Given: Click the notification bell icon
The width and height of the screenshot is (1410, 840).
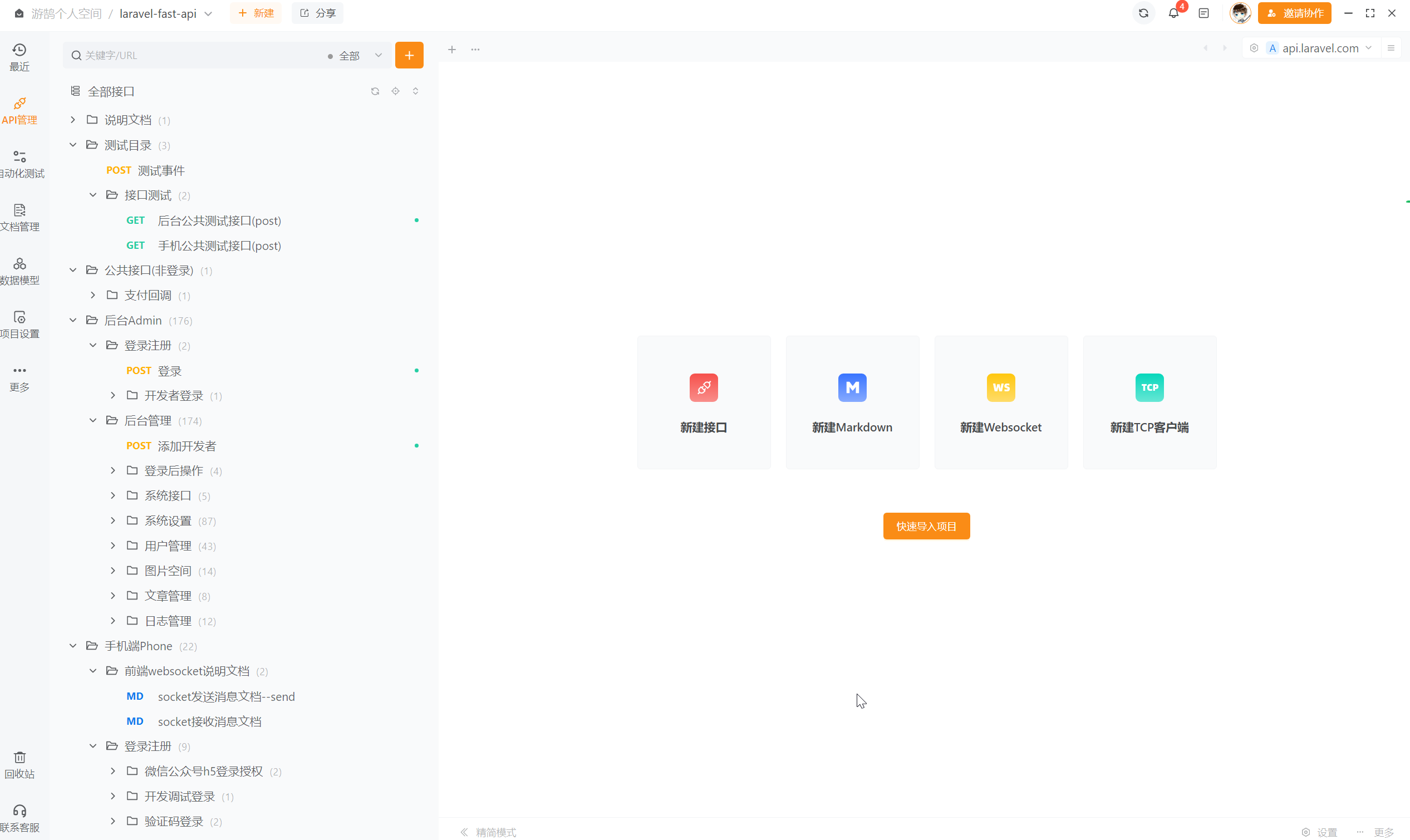Looking at the screenshot, I should [x=1173, y=13].
